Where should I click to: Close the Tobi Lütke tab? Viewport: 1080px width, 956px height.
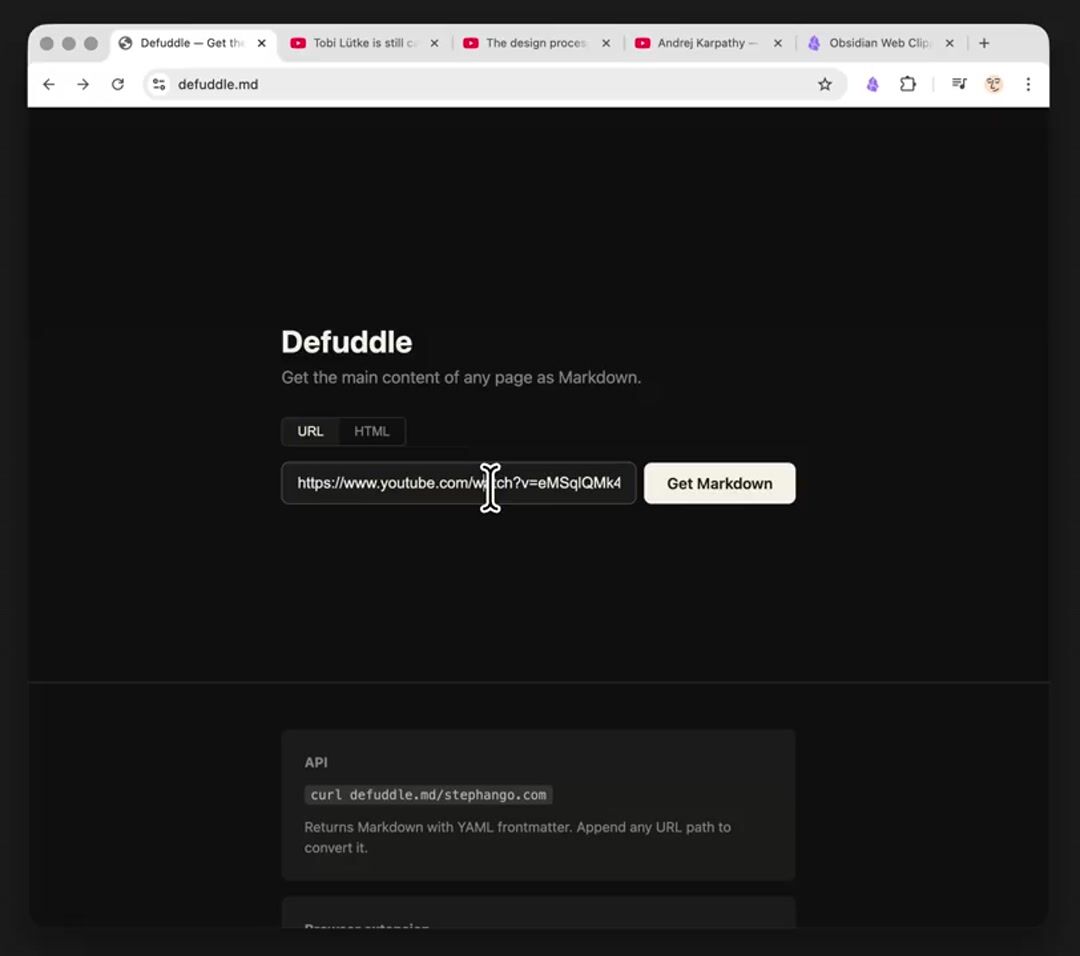coord(435,43)
